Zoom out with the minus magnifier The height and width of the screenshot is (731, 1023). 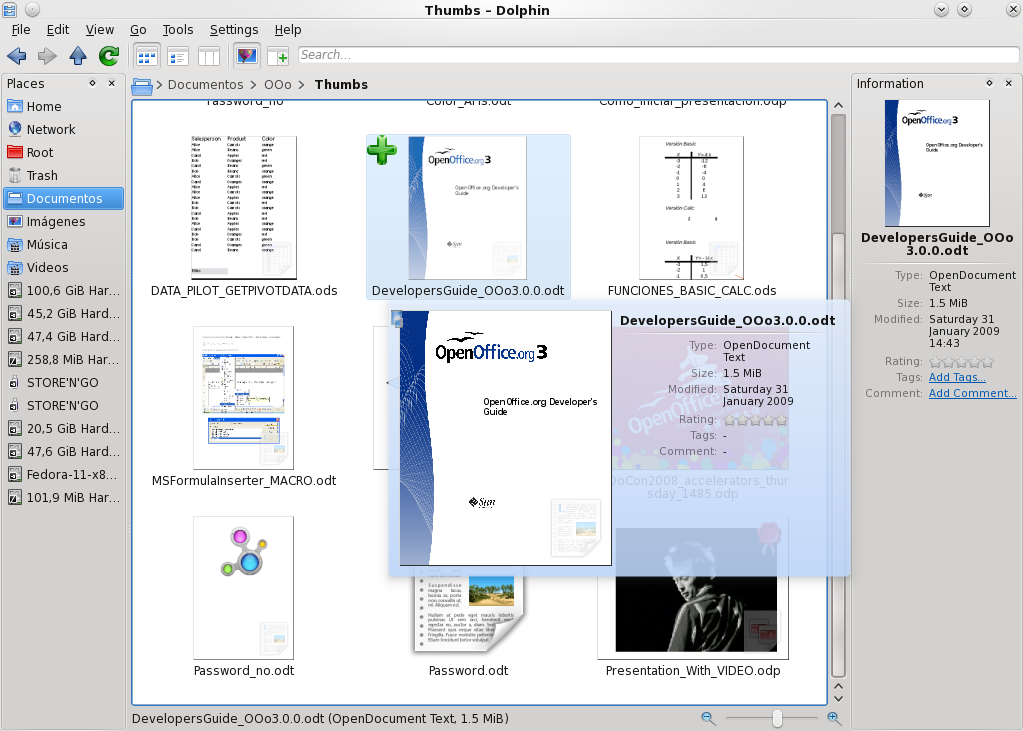pyautogui.click(x=708, y=719)
